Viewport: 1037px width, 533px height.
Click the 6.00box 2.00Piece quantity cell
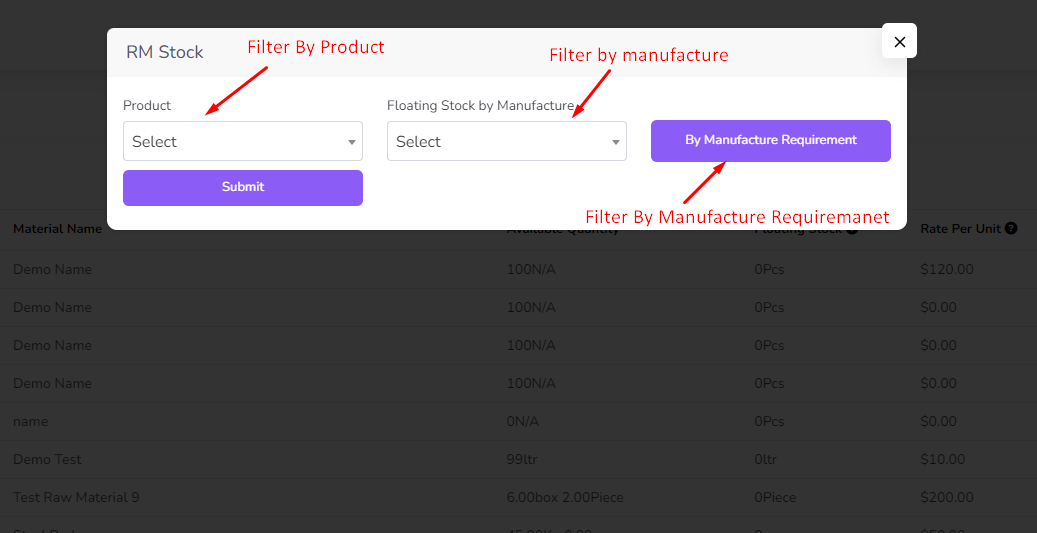(x=563, y=497)
